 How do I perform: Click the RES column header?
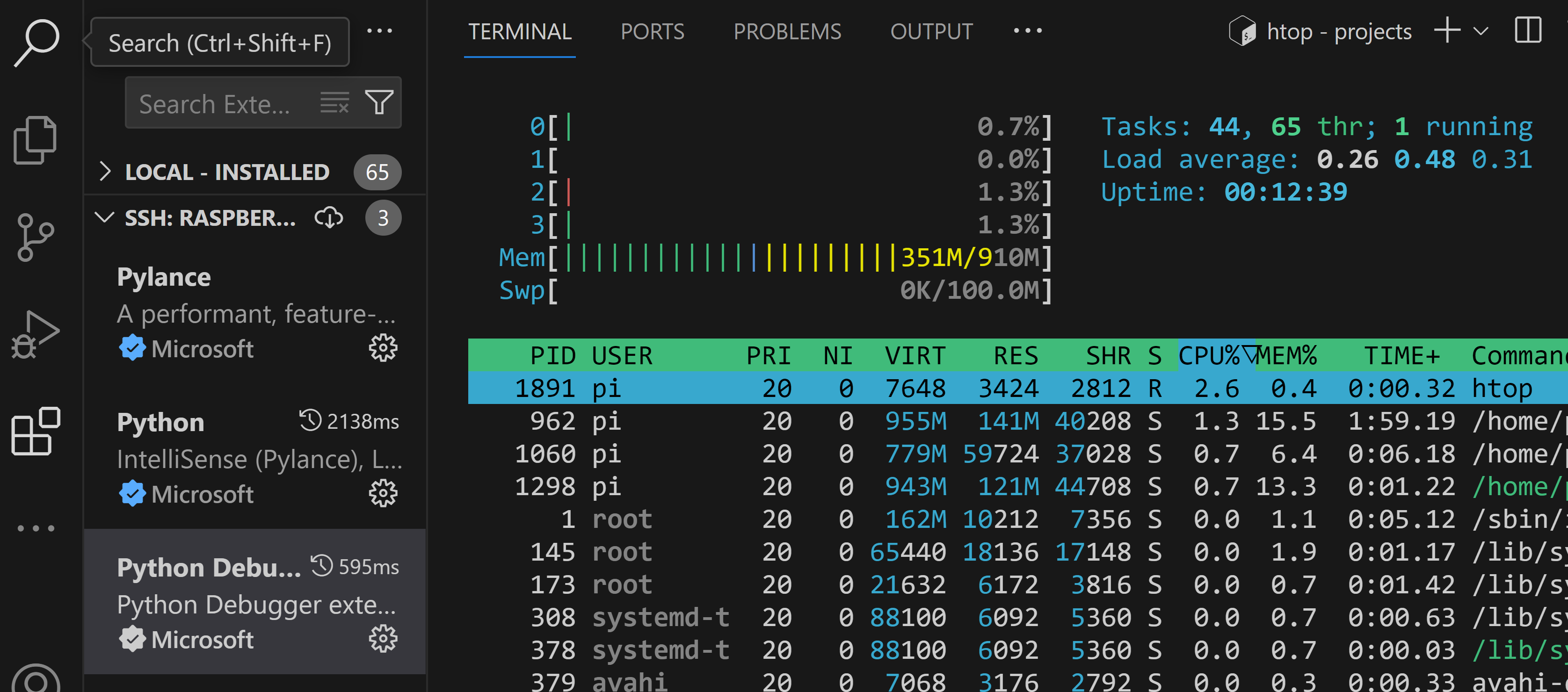tap(1016, 355)
